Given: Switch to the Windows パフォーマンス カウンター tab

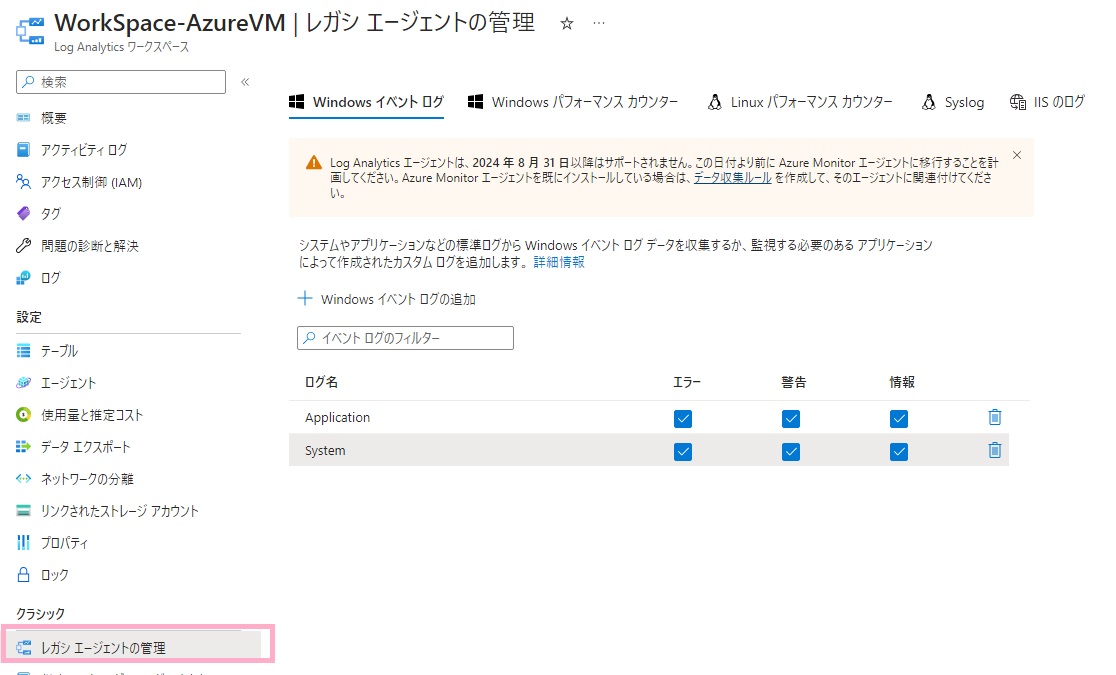Looking at the screenshot, I should [573, 103].
